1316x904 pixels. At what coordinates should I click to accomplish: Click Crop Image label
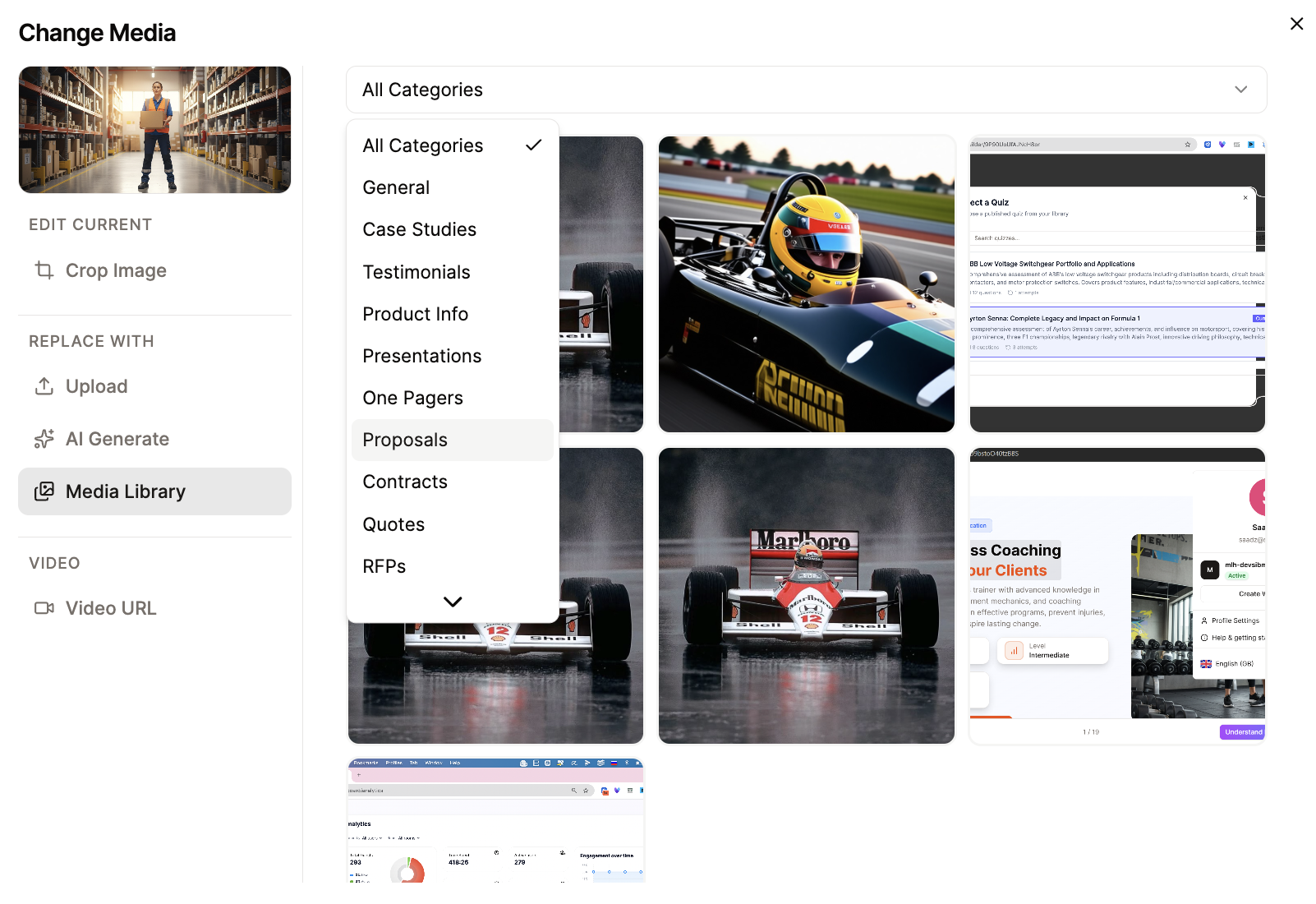[x=116, y=270]
